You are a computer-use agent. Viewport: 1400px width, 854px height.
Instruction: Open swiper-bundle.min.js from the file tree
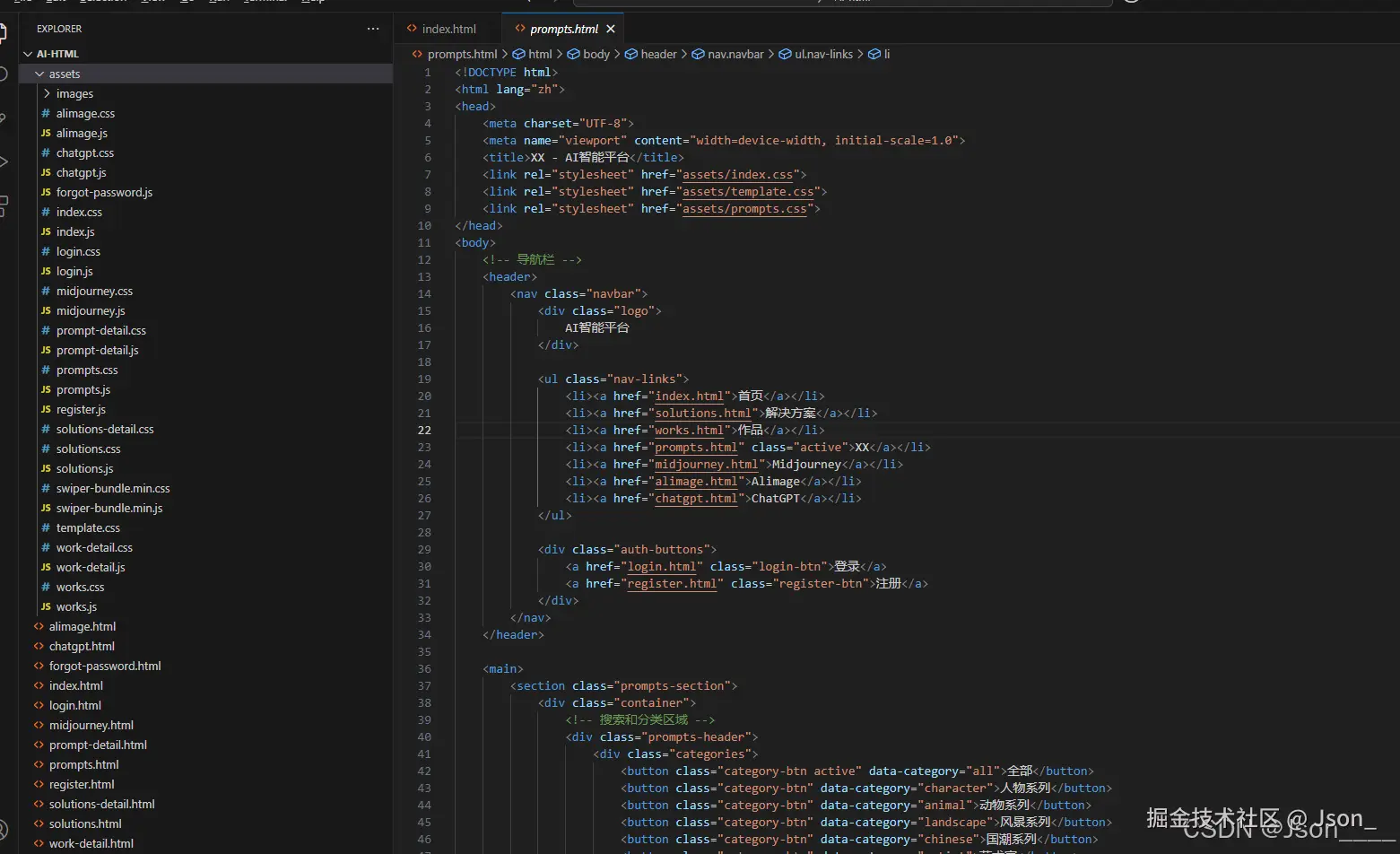(109, 508)
